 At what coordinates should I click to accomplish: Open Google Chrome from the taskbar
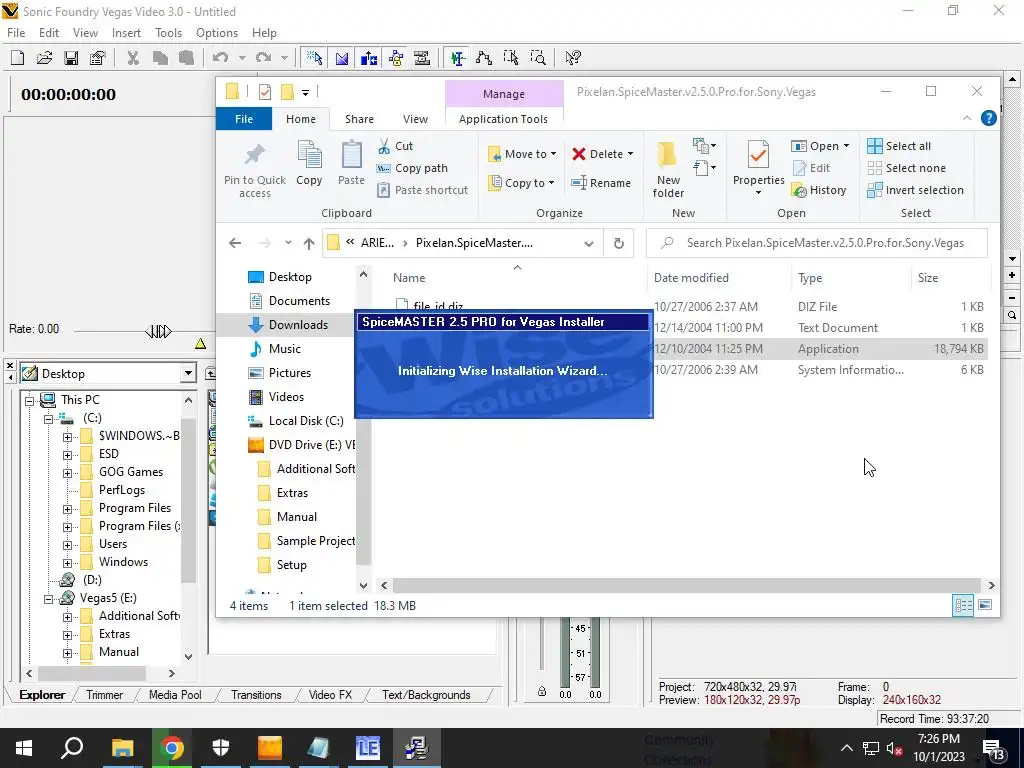[172, 748]
